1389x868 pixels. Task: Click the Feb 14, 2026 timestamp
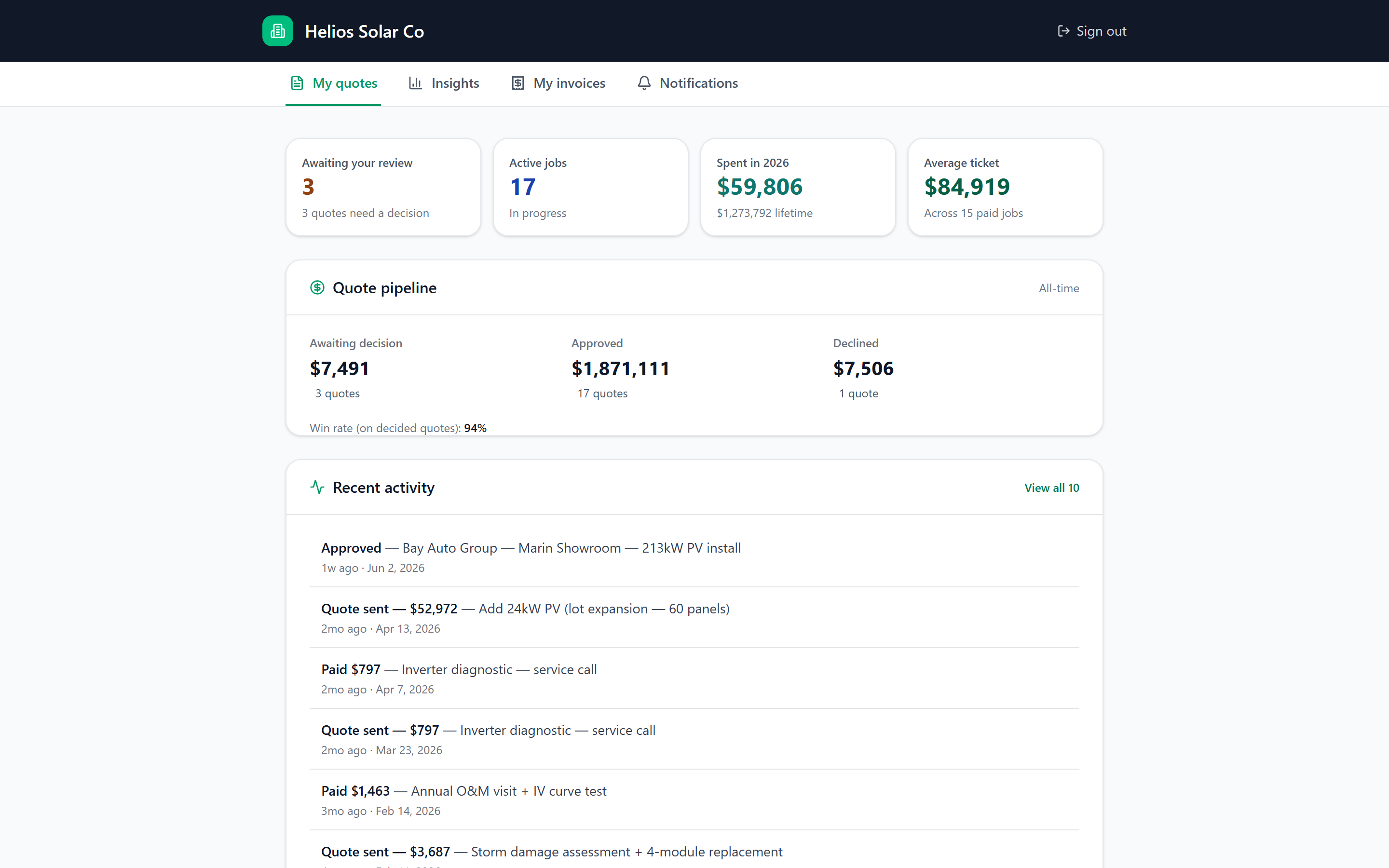(x=408, y=812)
